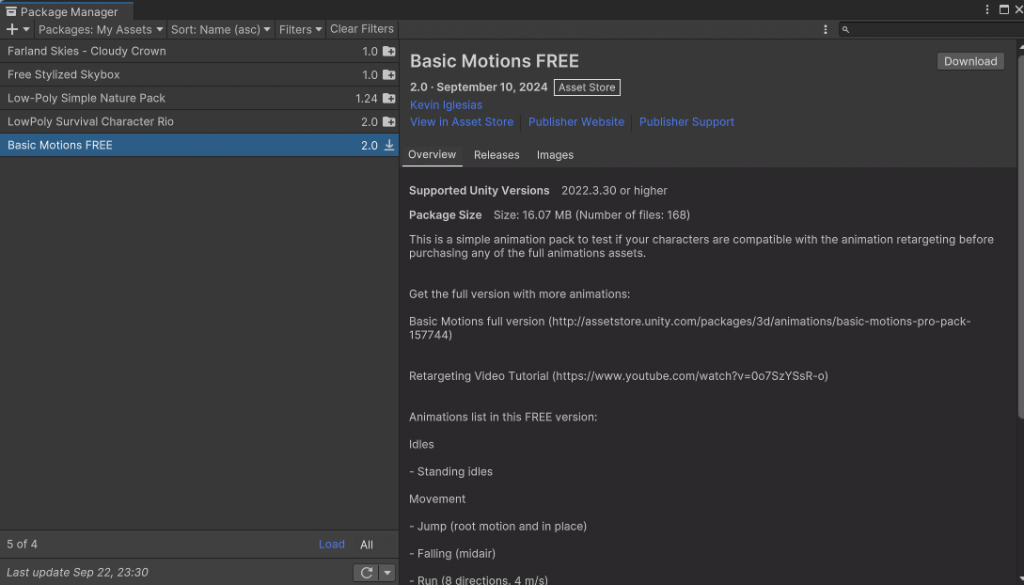Click the refresh package list icon
The height and width of the screenshot is (585, 1024).
coord(366,573)
